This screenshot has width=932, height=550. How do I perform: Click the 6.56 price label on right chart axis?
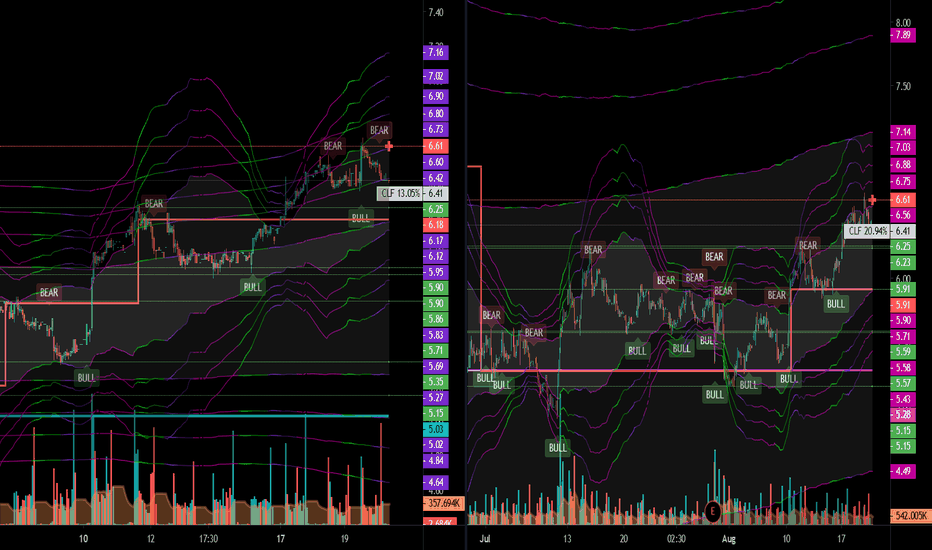point(903,215)
